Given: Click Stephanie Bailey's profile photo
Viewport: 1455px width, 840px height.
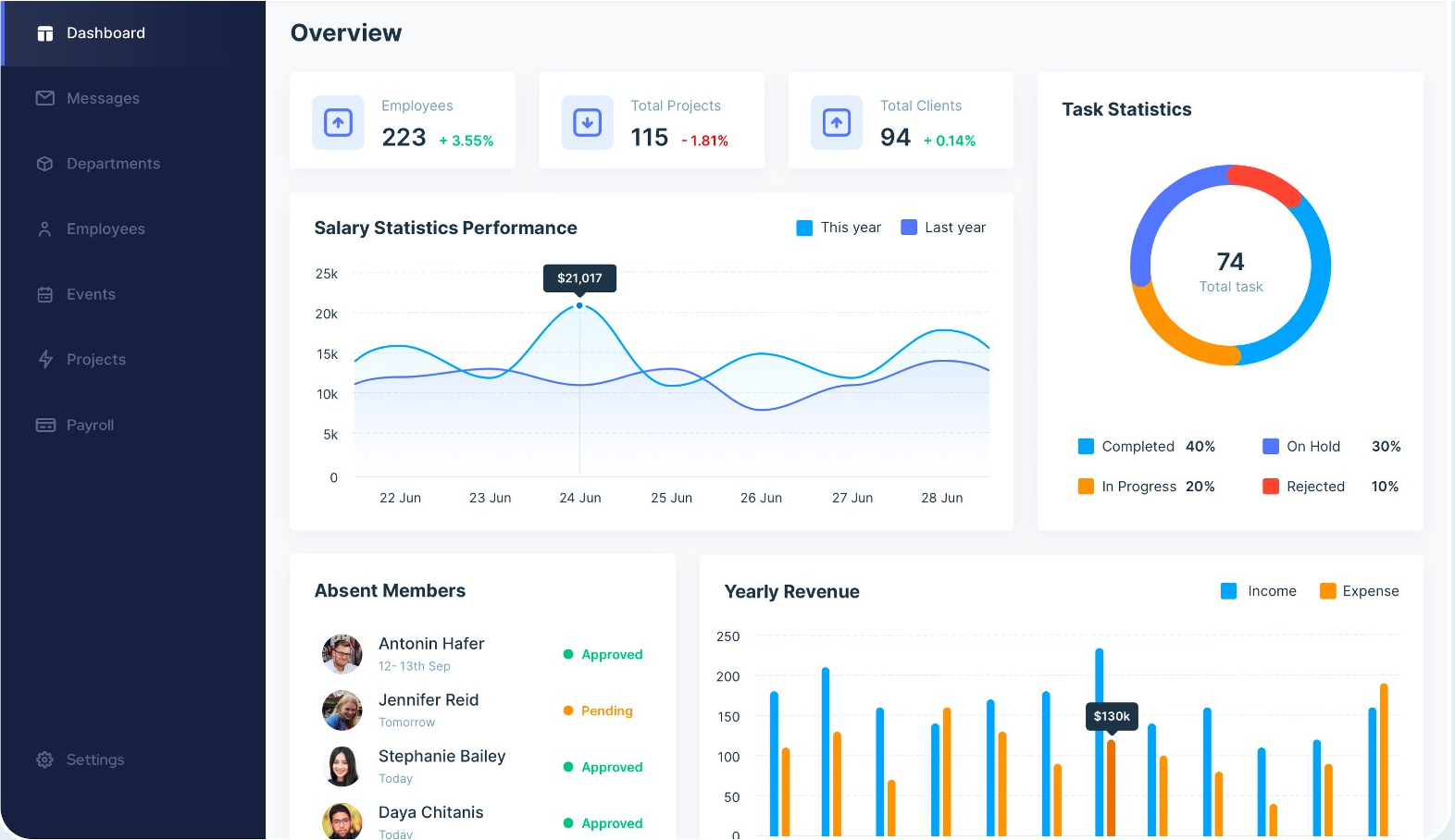Looking at the screenshot, I should [x=342, y=767].
